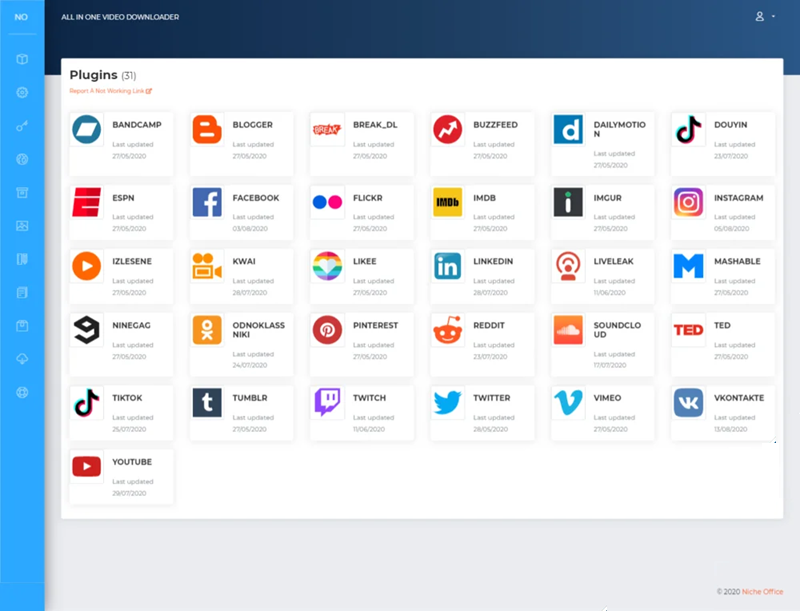
Task: Click the NO logo in sidebar header
Action: tap(21, 17)
